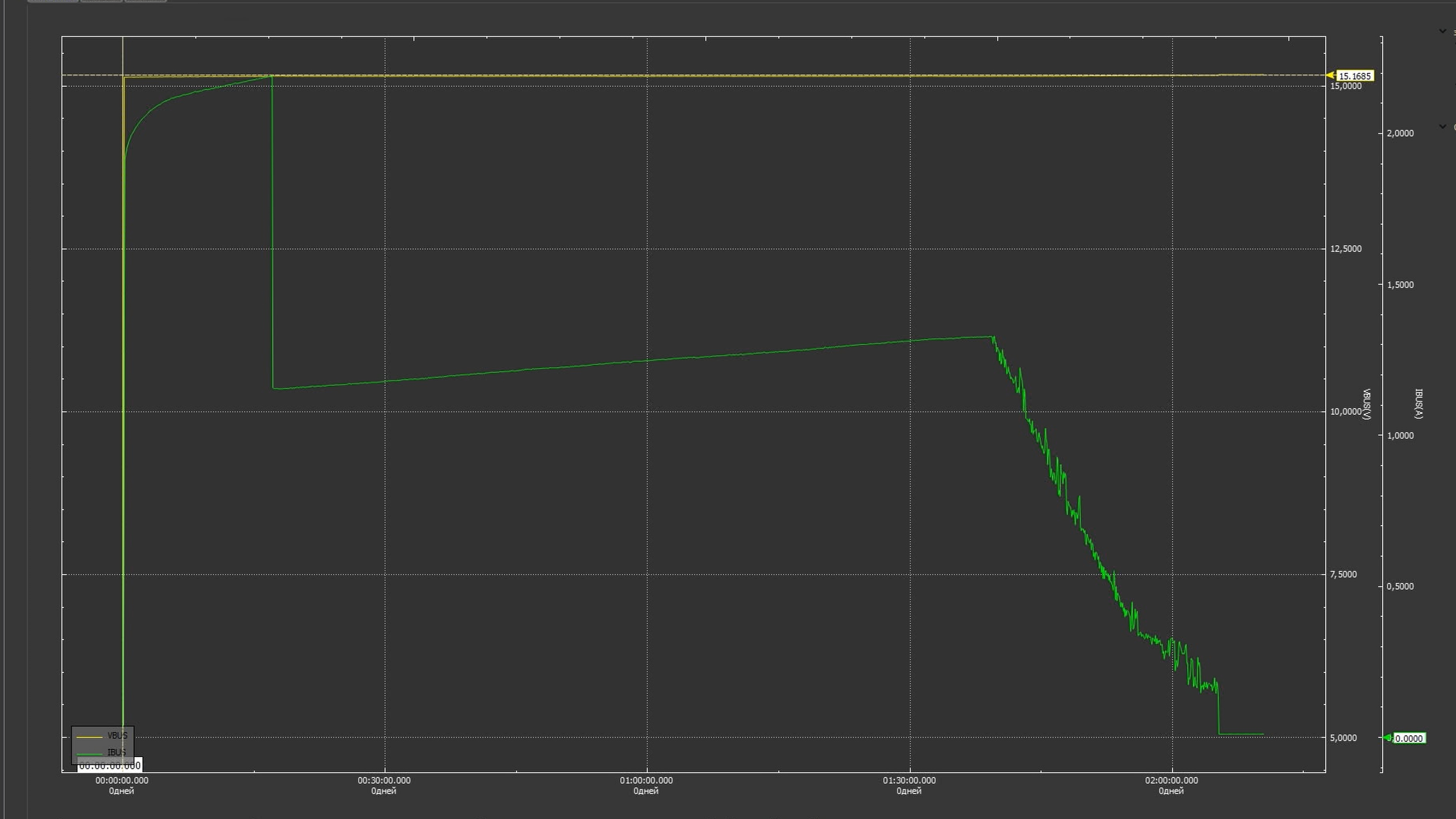Collapse the top right panel chevron
The height and width of the screenshot is (819, 1456).
coord(1442,31)
